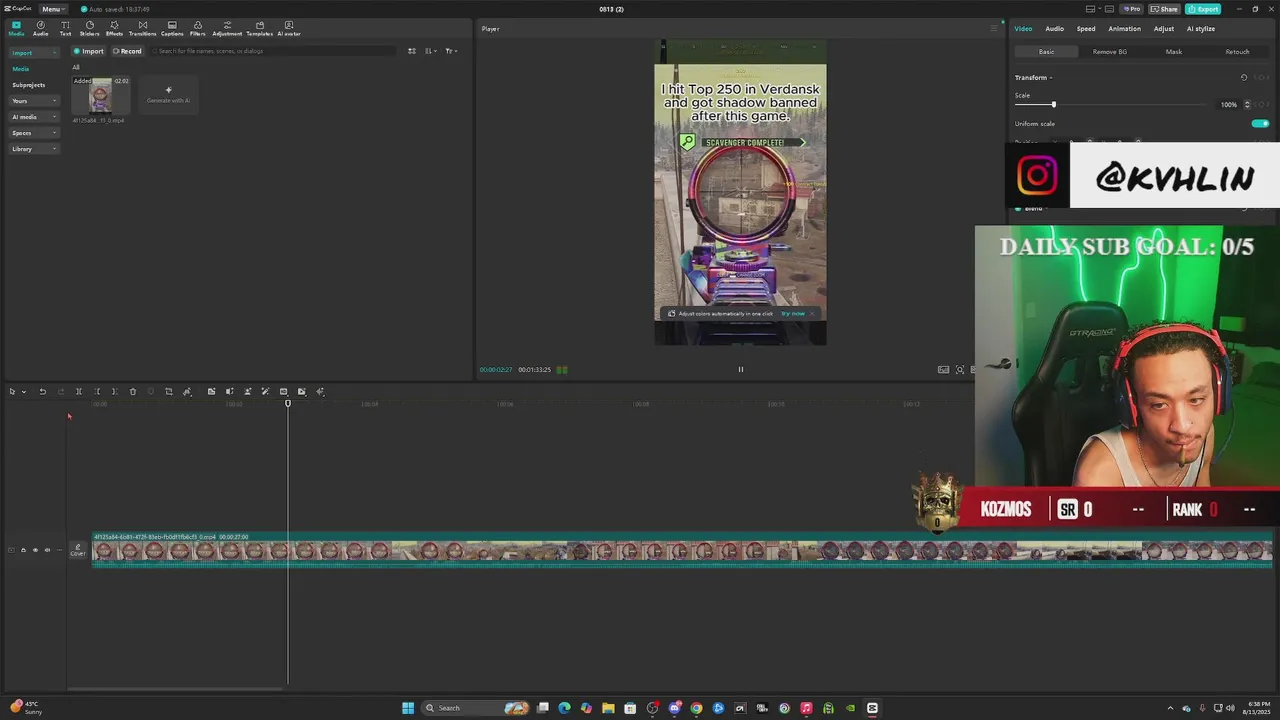Click the player fullscreen icon
Viewport: 1280px width, 720px height.
point(960,369)
